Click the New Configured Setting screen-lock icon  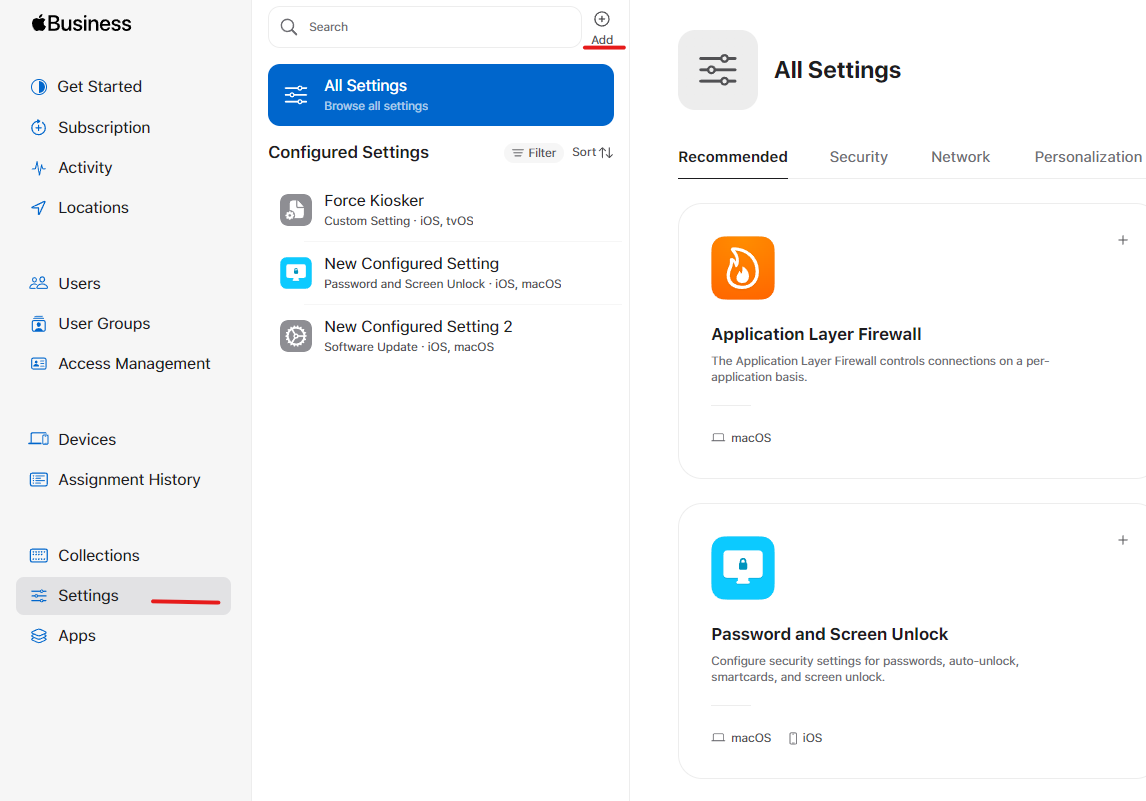pyautogui.click(x=296, y=273)
